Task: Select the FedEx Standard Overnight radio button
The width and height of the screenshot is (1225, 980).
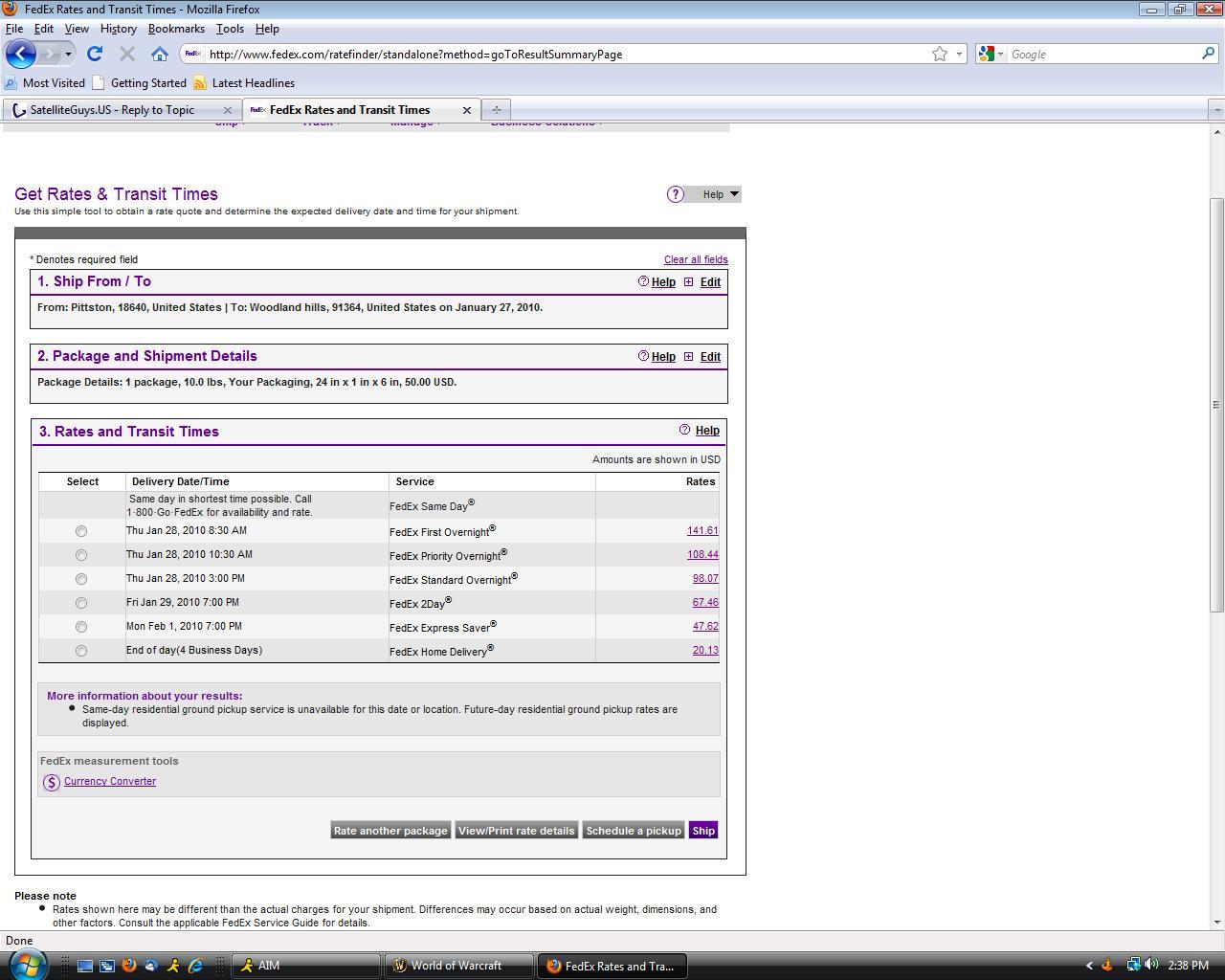Action: (x=81, y=579)
